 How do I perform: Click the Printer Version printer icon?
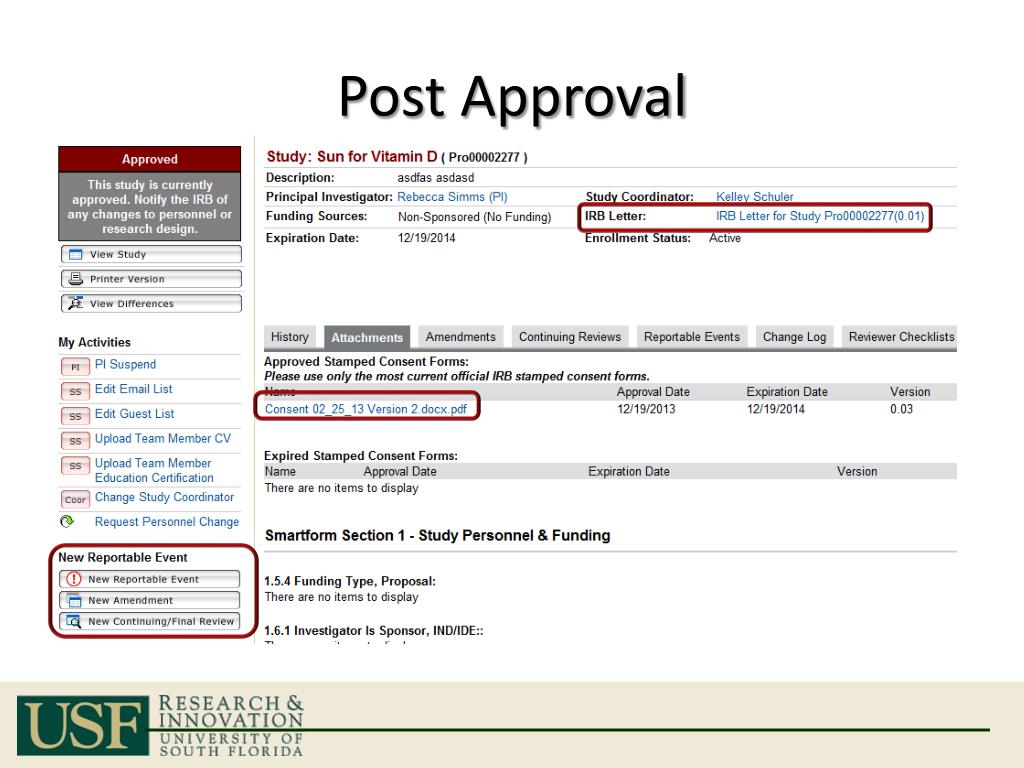tap(76, 279)
